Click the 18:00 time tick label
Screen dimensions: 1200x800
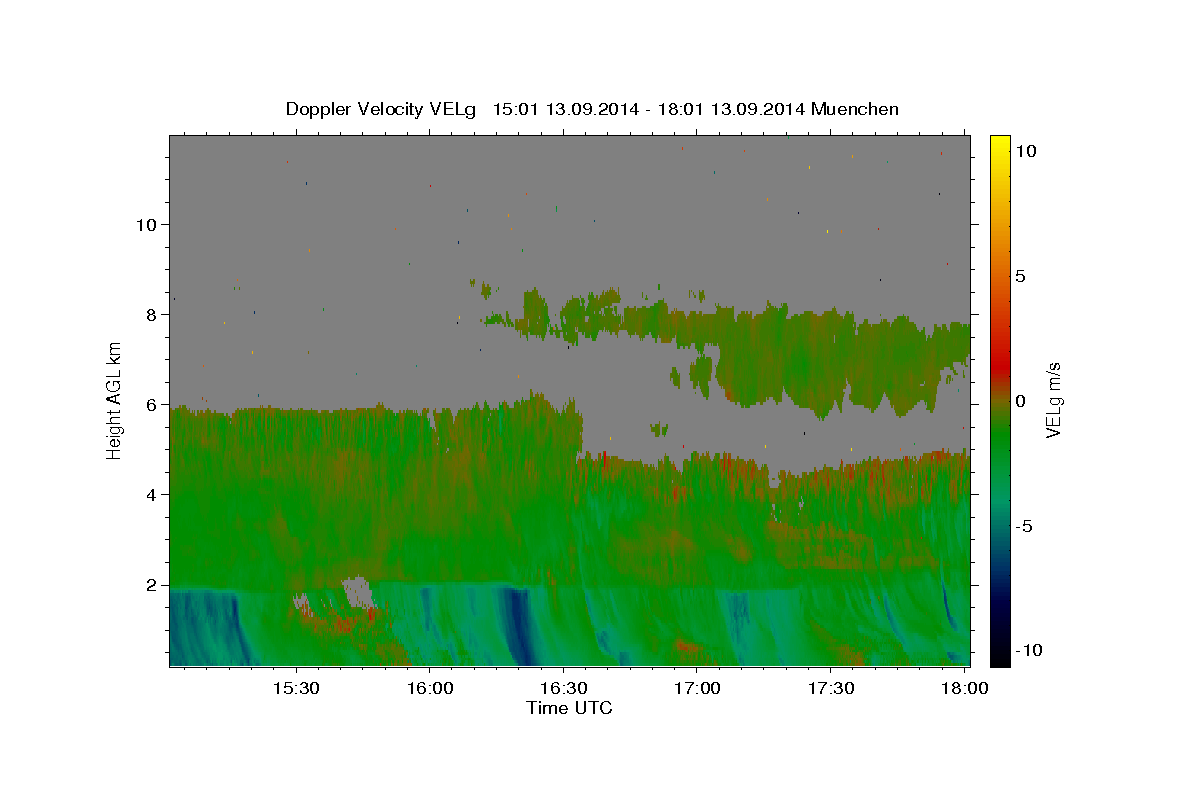click(x=964, y=688)
